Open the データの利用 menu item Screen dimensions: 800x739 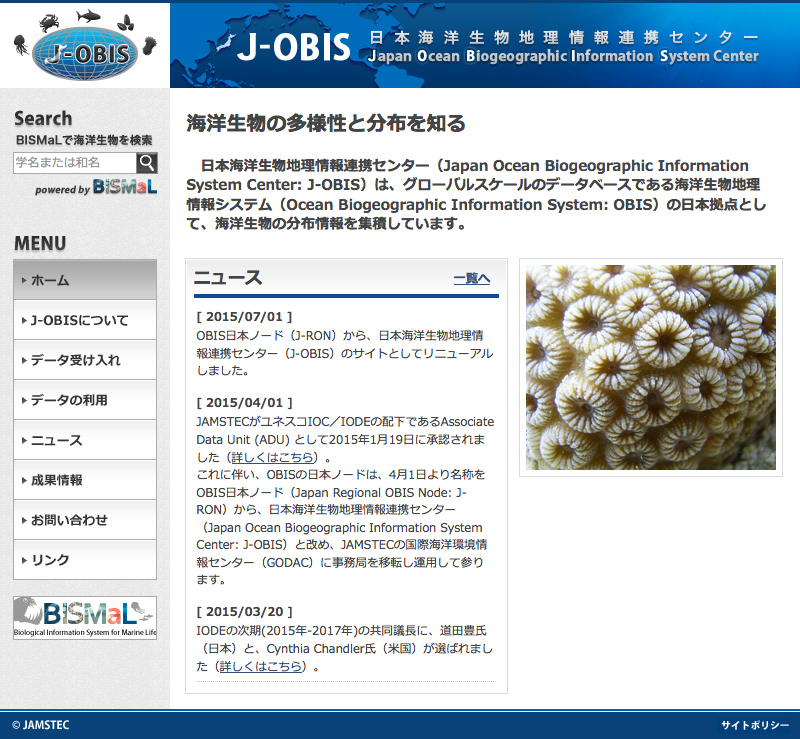(x=85, y=400)
